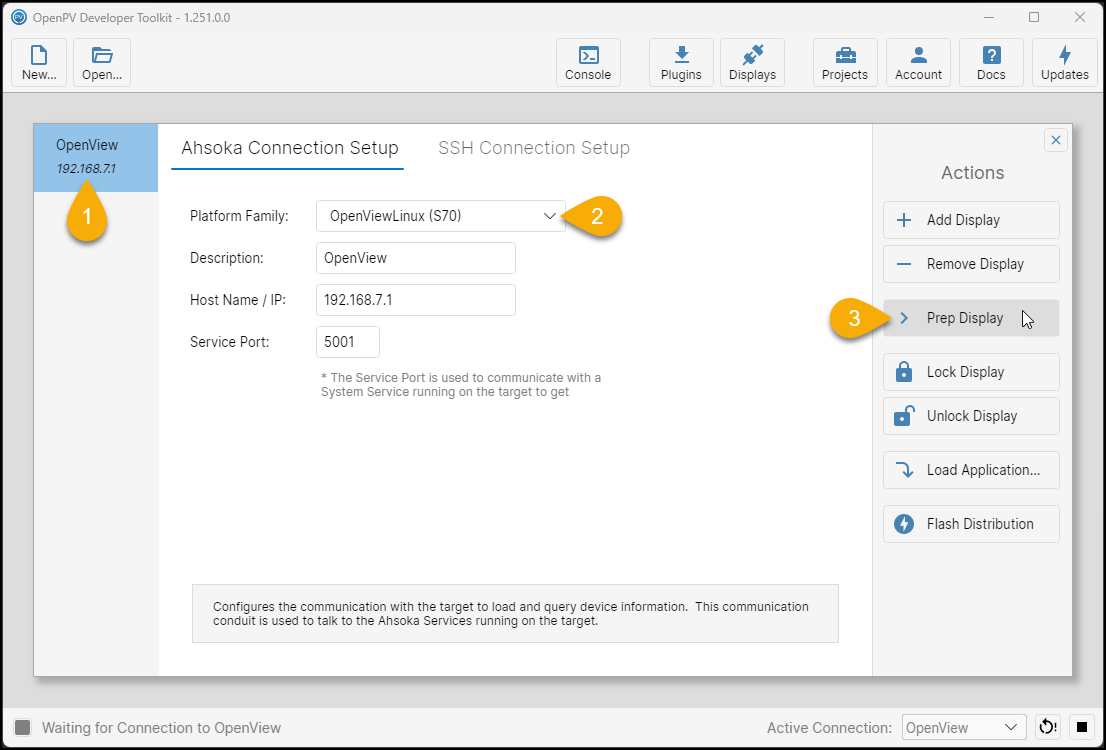Viewport: 1106px width, 750px height.
Task: Open the Console toolbar button
Action: pos(588,63)
